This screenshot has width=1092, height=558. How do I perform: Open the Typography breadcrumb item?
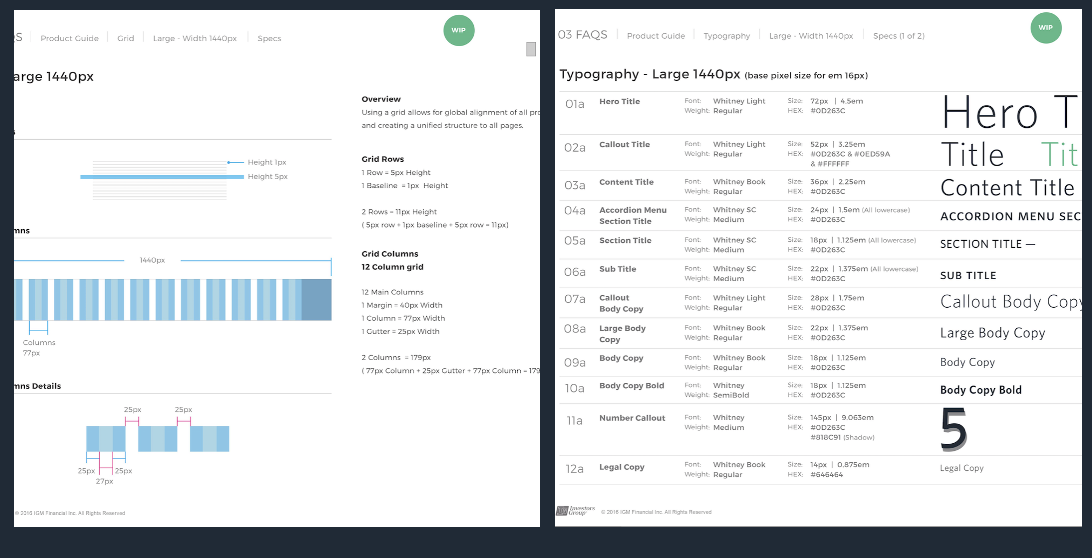coord(726,36)
